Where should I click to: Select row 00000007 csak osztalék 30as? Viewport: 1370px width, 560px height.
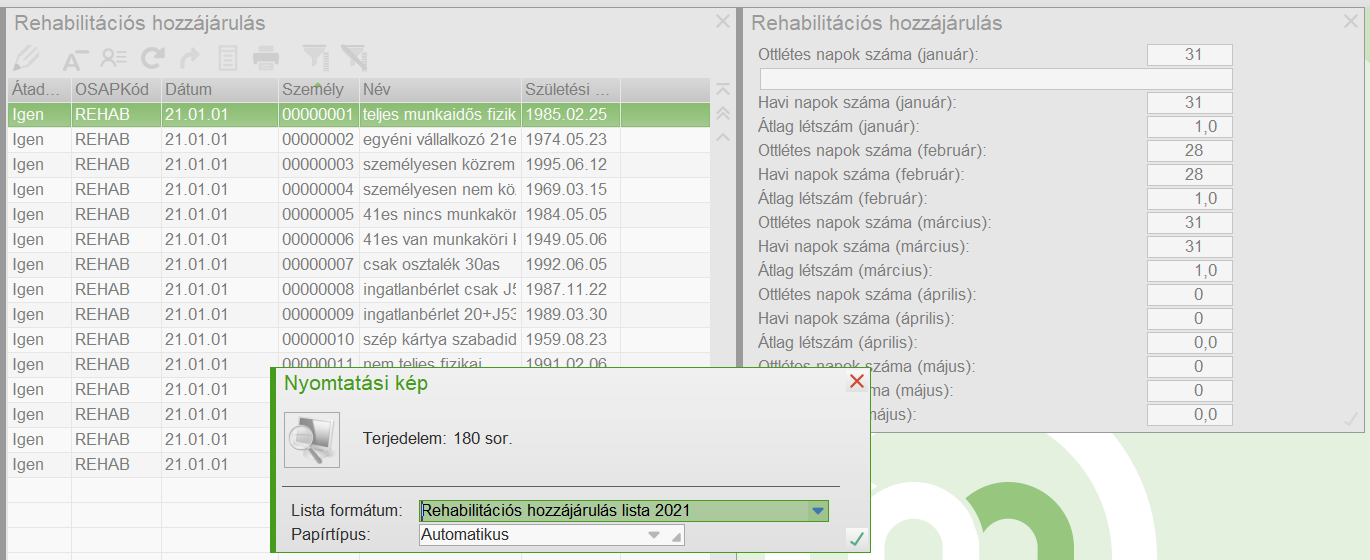(x=359, y=264)
